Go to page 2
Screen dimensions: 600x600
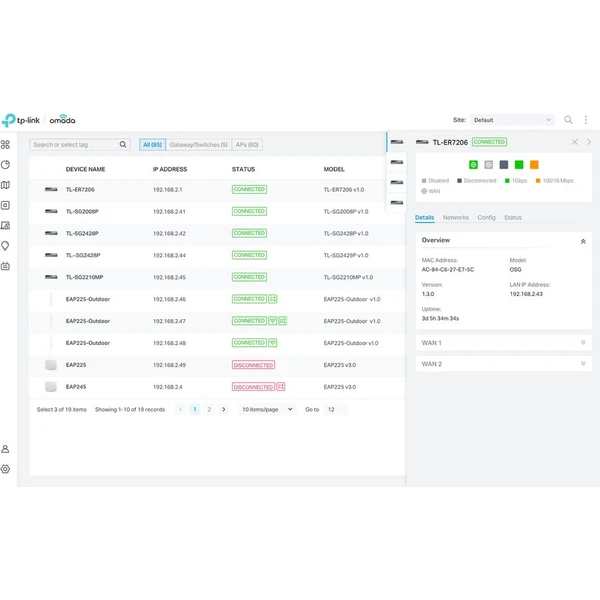(x=209, y=409)
